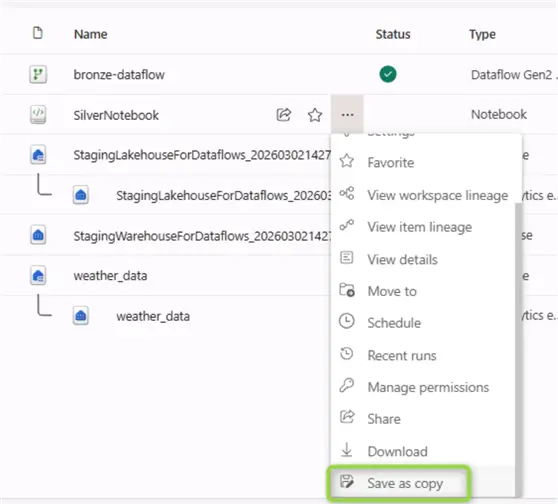558x504 pixels.
Task: Choose View details in the menu
Action: (423, 259)
